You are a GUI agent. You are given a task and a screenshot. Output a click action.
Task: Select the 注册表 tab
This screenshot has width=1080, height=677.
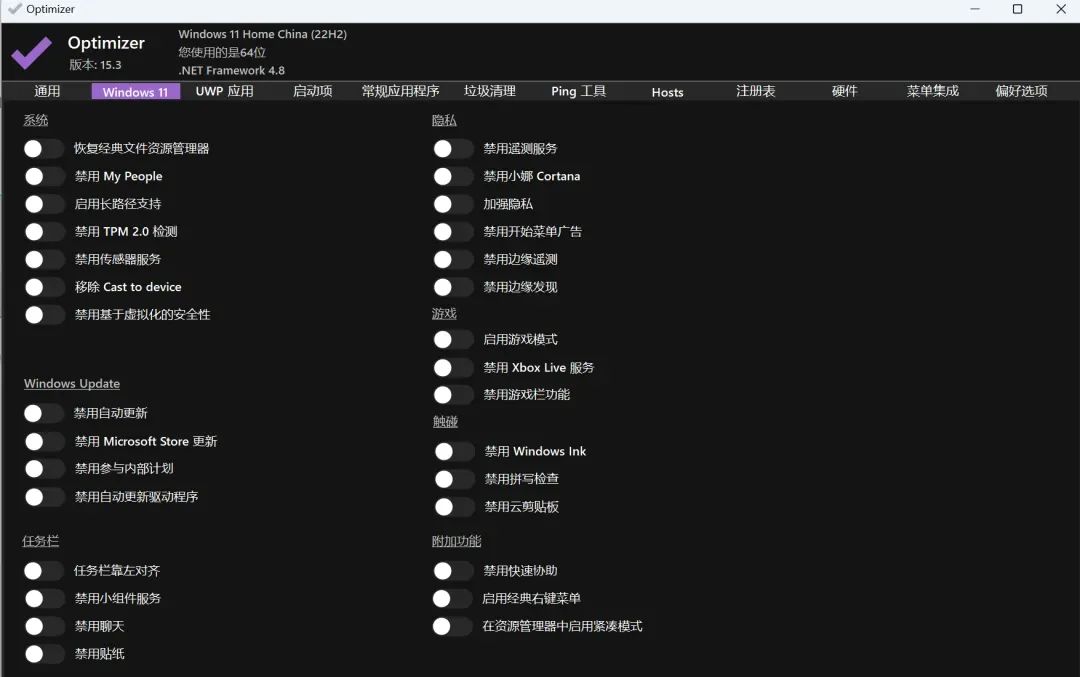756,91
